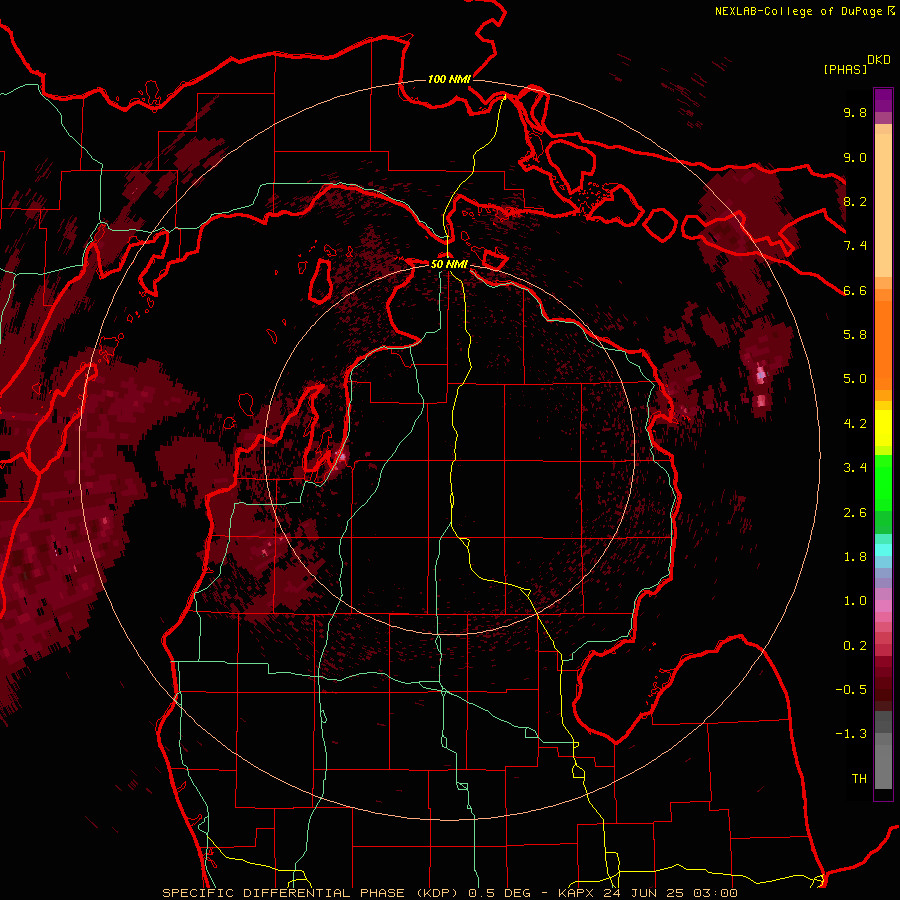This screenshot has width=900, height=900.
Task: Select the yellow segment of the color bar
Action: pos(883,428)
